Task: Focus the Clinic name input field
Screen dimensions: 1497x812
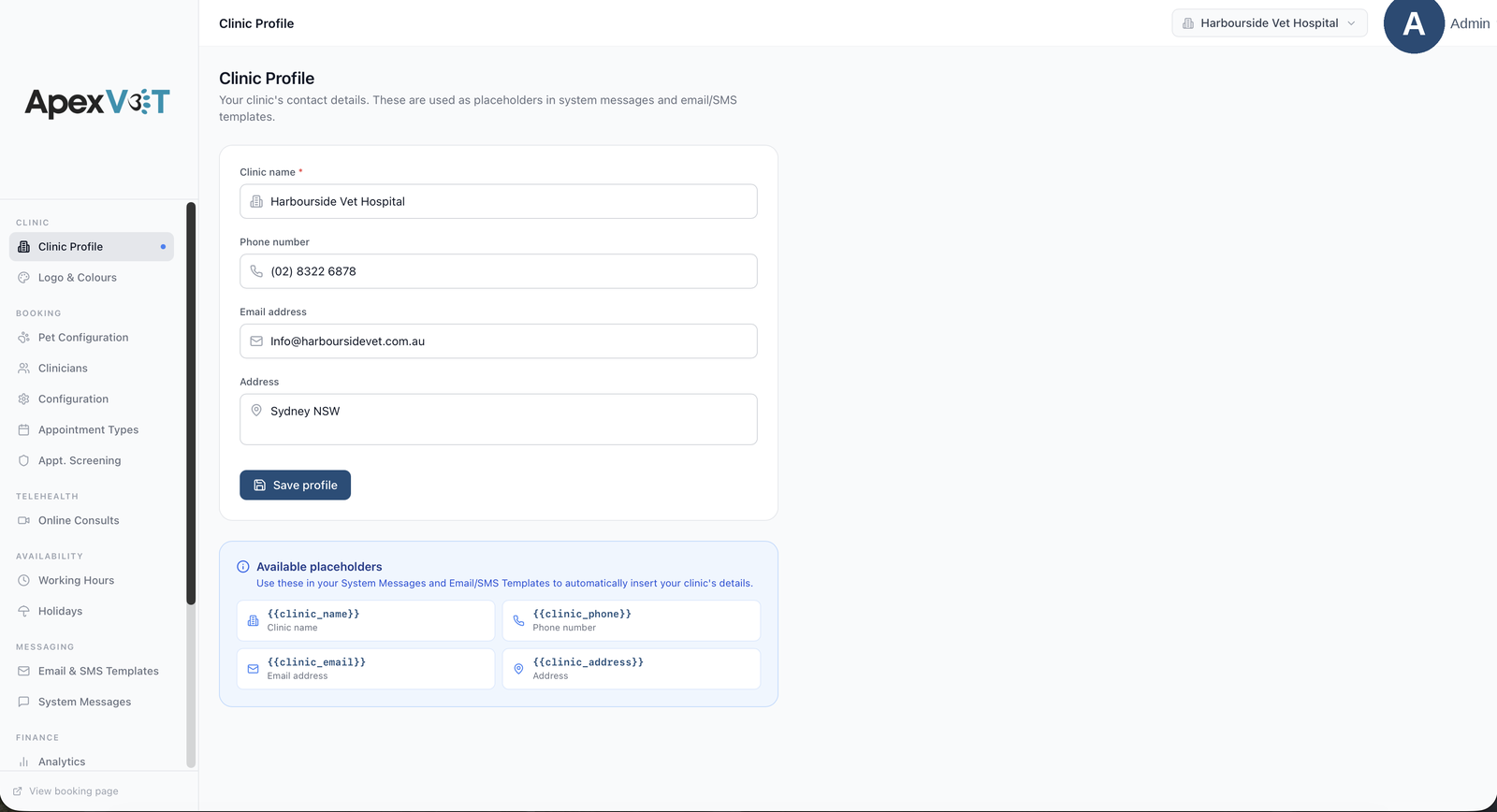Action: 499,201
